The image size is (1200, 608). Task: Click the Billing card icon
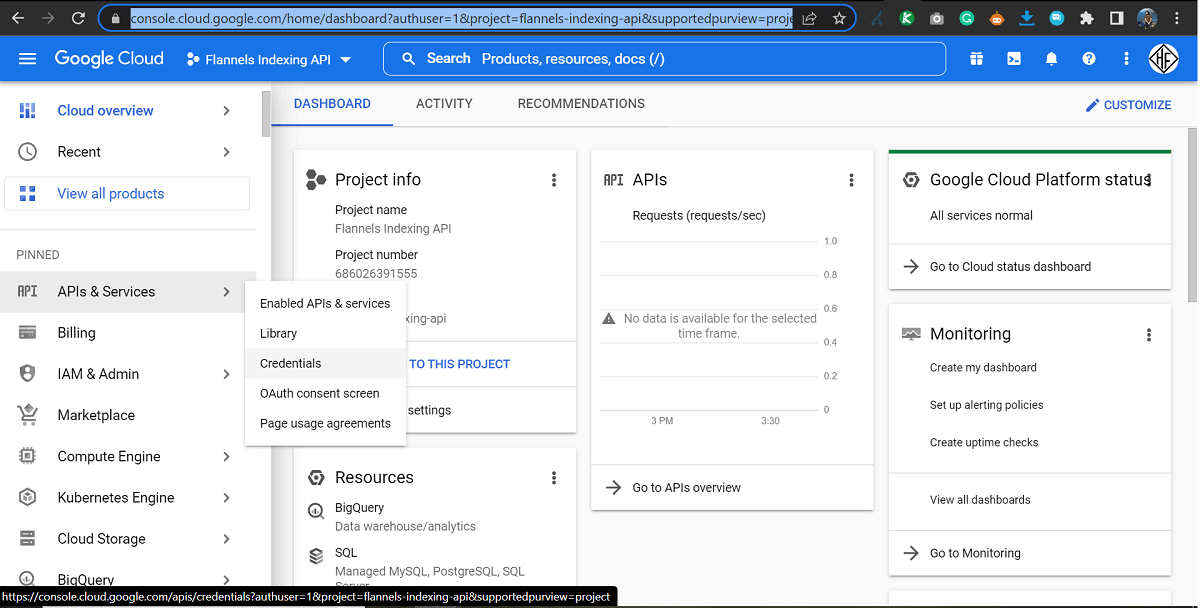point(28,333)
